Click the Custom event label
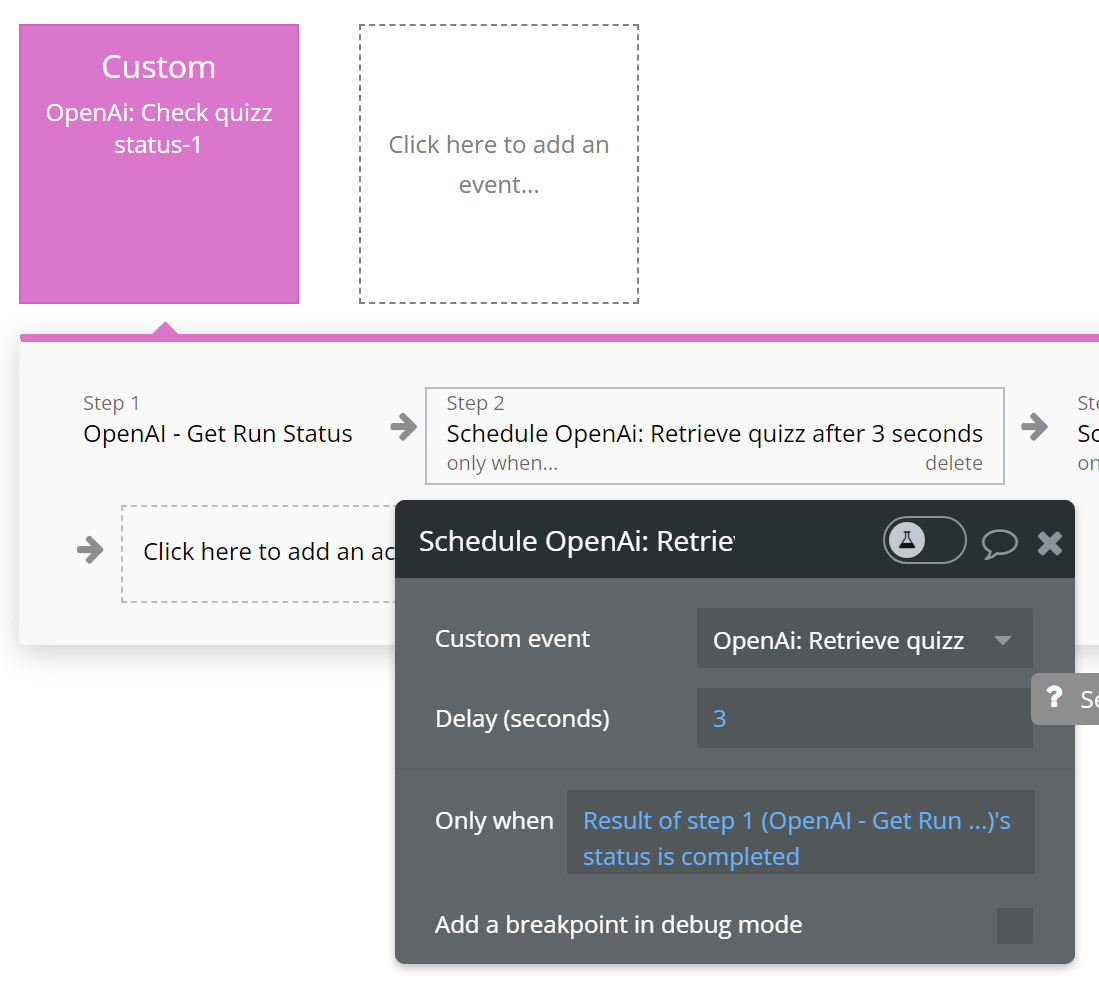1099x995 pixels. (512, 638)
